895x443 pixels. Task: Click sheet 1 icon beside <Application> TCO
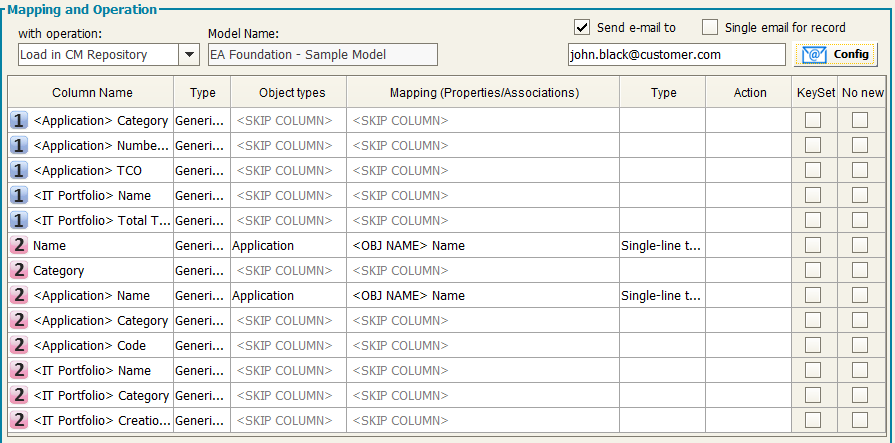pyautogui.click(x=19, y=171)
